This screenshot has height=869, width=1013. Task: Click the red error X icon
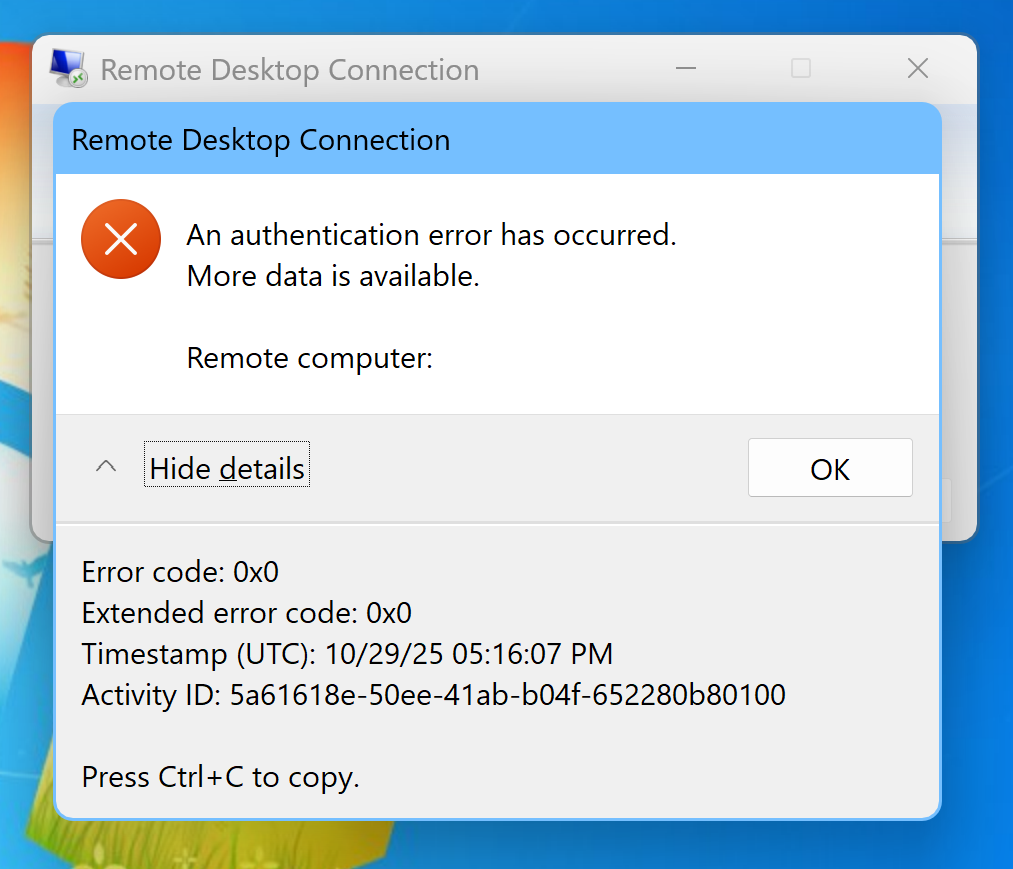121,239
